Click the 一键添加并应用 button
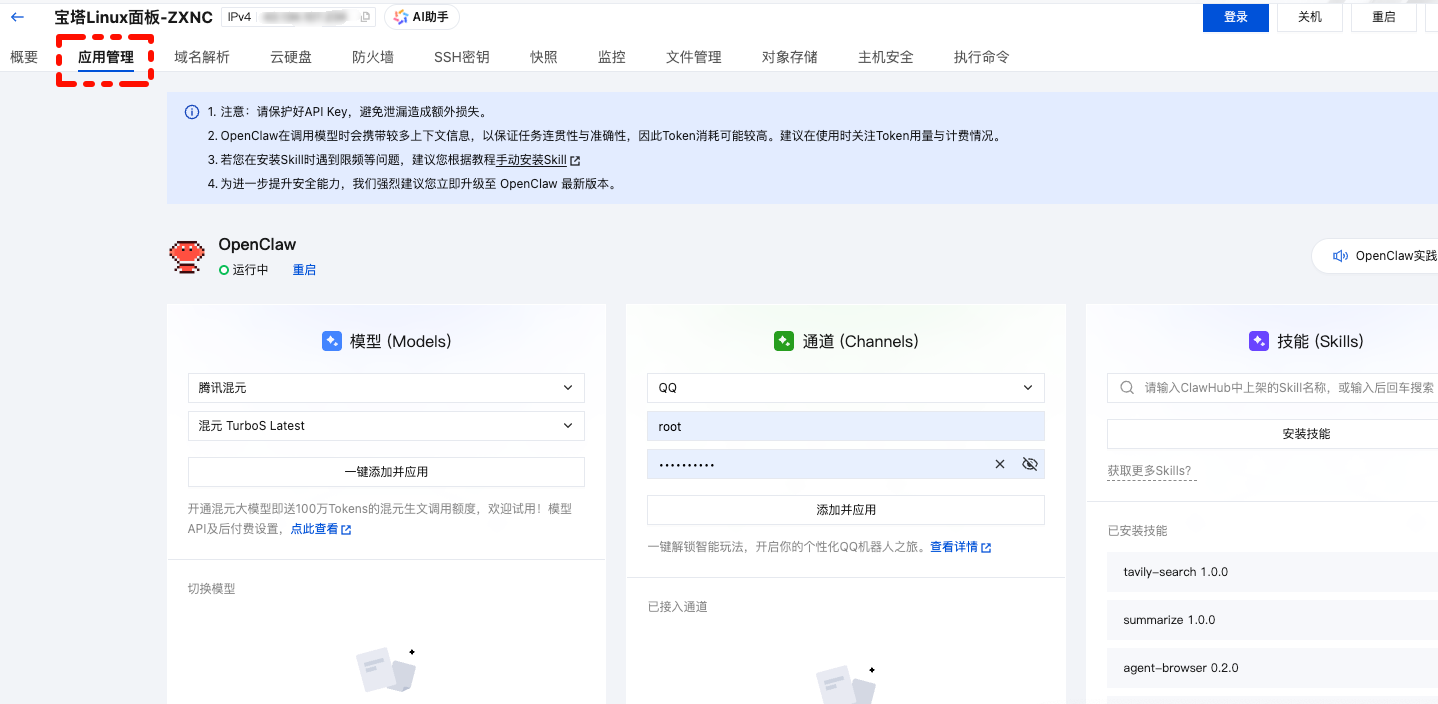The image size is (1438, 704). 386,471
